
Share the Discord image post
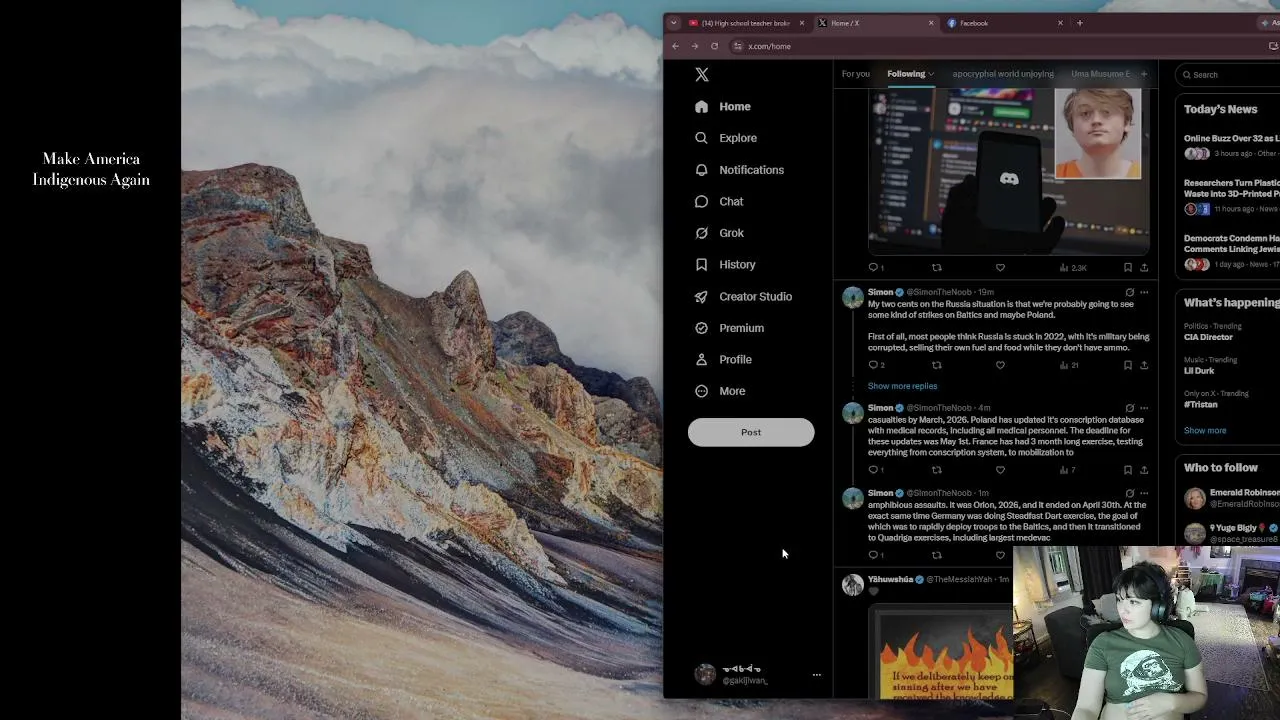click(x=1144, y=268)
